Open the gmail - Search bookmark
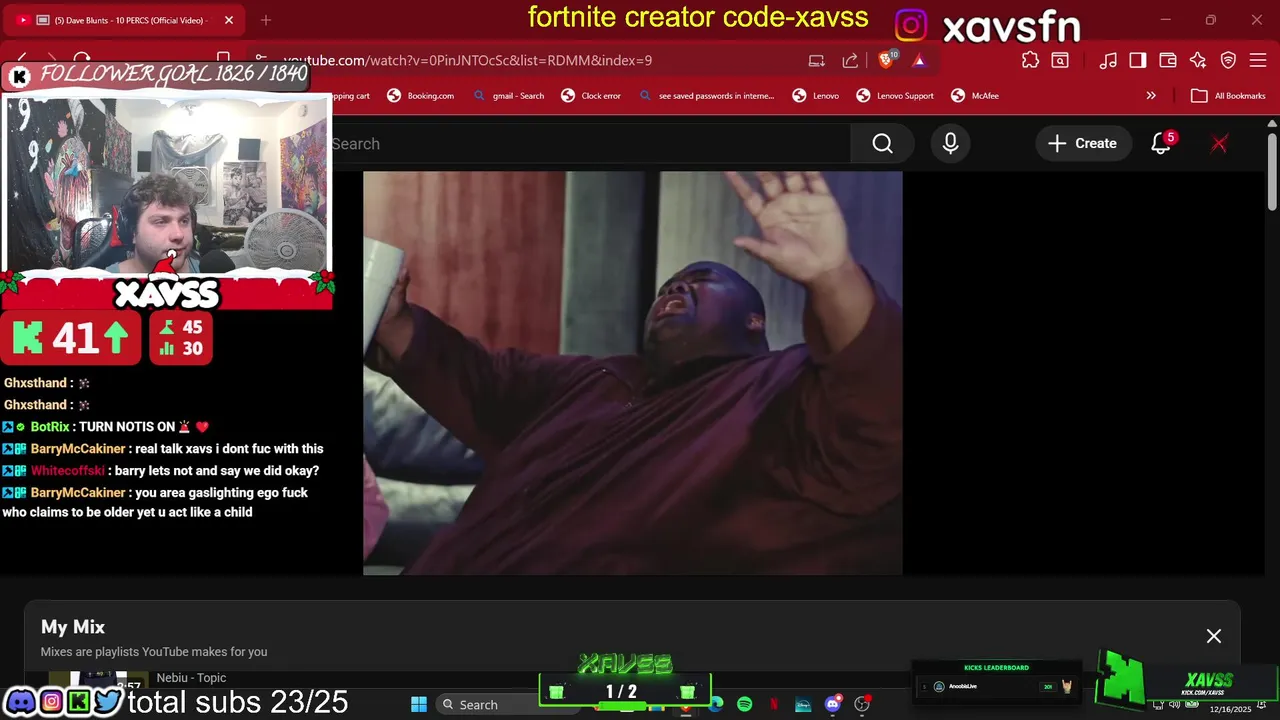The width and height of the screenshot is (1280, 720). pyautogui.click(x=509, y=96)
